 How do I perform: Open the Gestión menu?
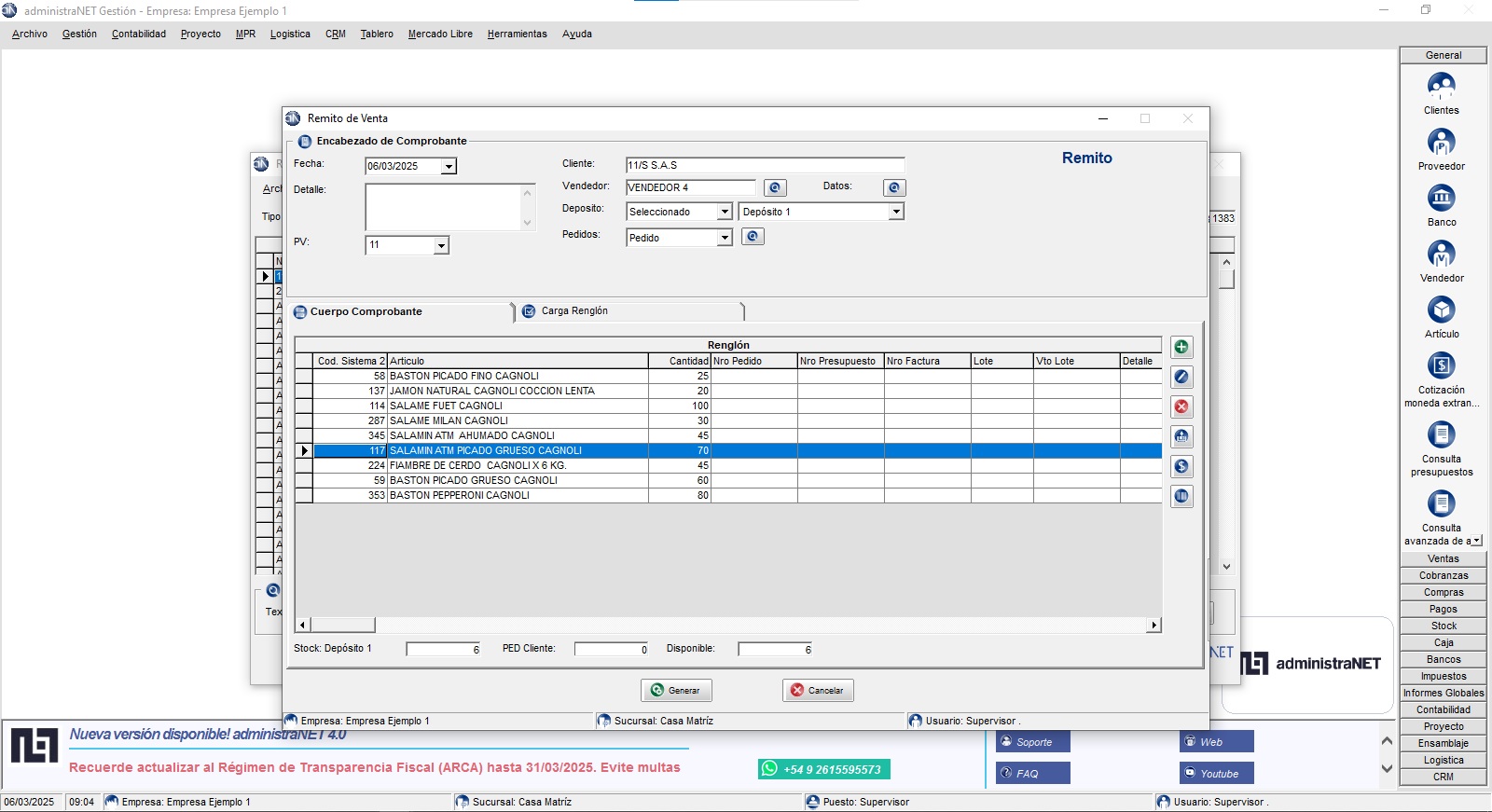click(x=79, y=34)
